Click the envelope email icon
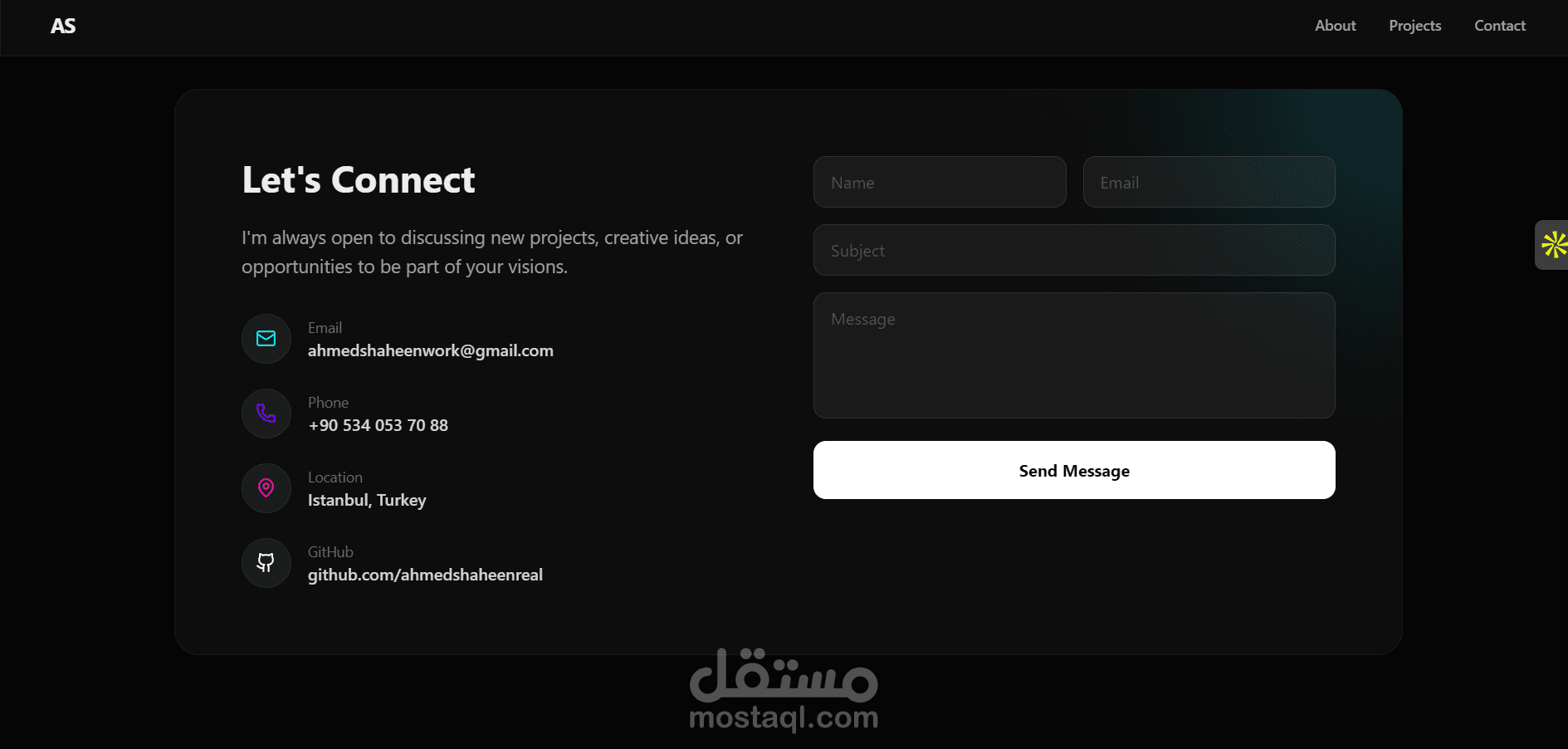Screen dimensions: 1568x749 click(x=266, y=338)
